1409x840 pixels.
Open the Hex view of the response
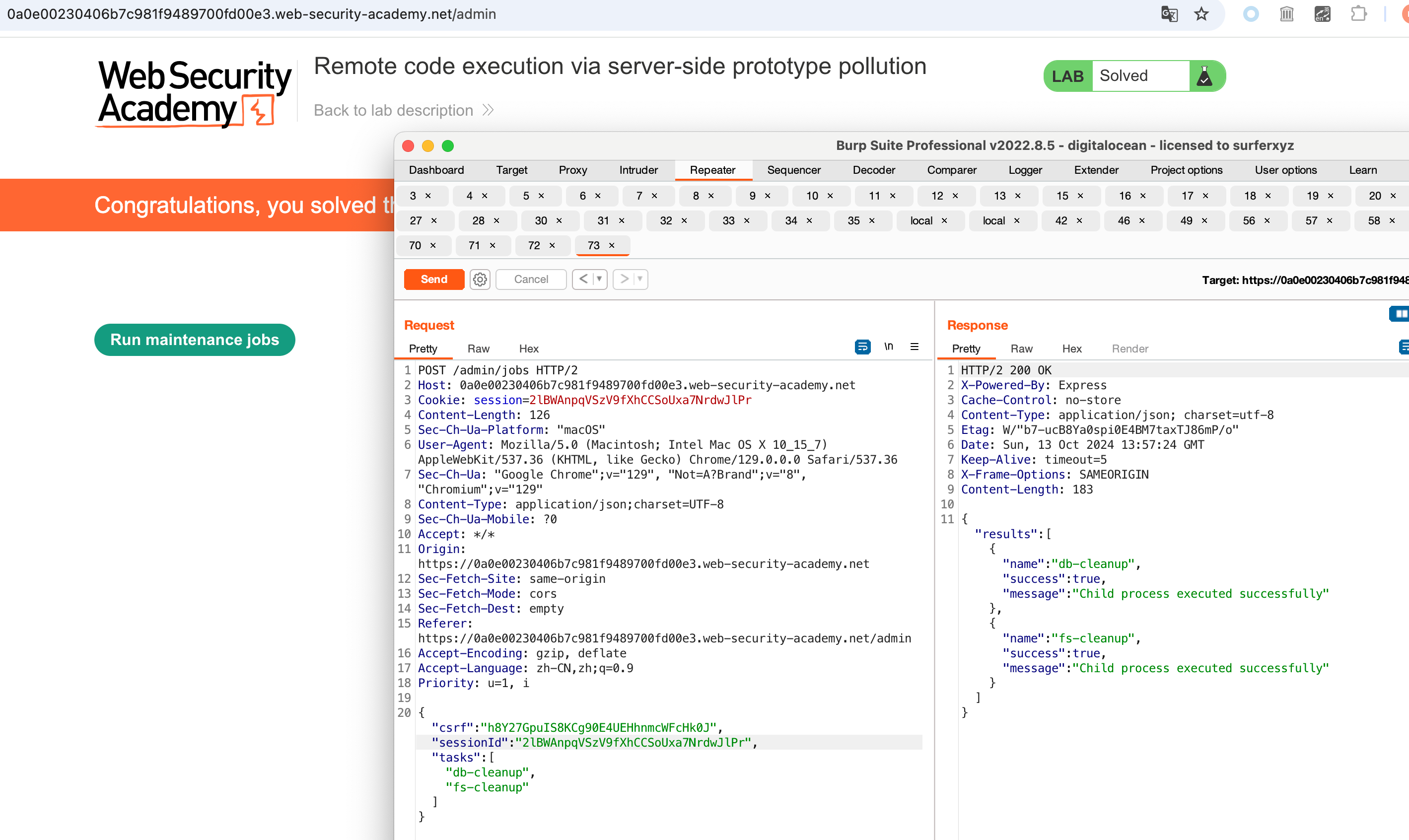click(x=1071, y=349)
